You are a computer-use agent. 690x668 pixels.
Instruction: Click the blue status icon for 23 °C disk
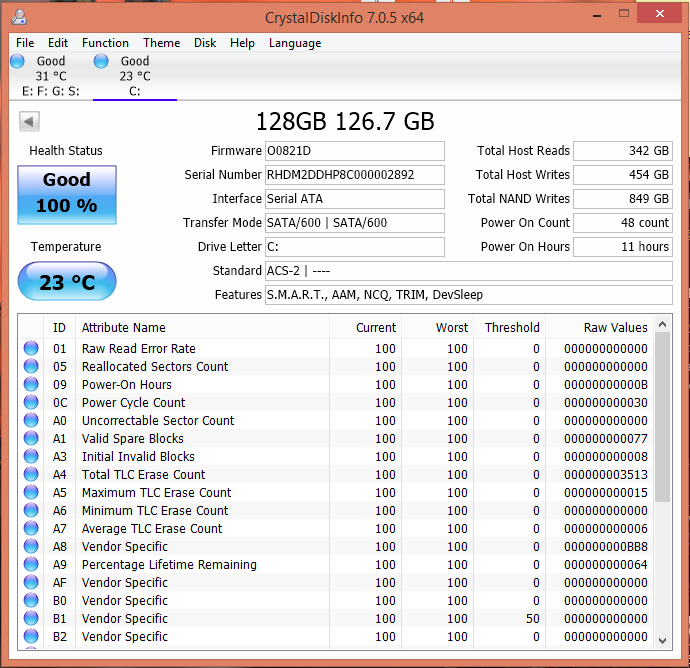point(101,61)
